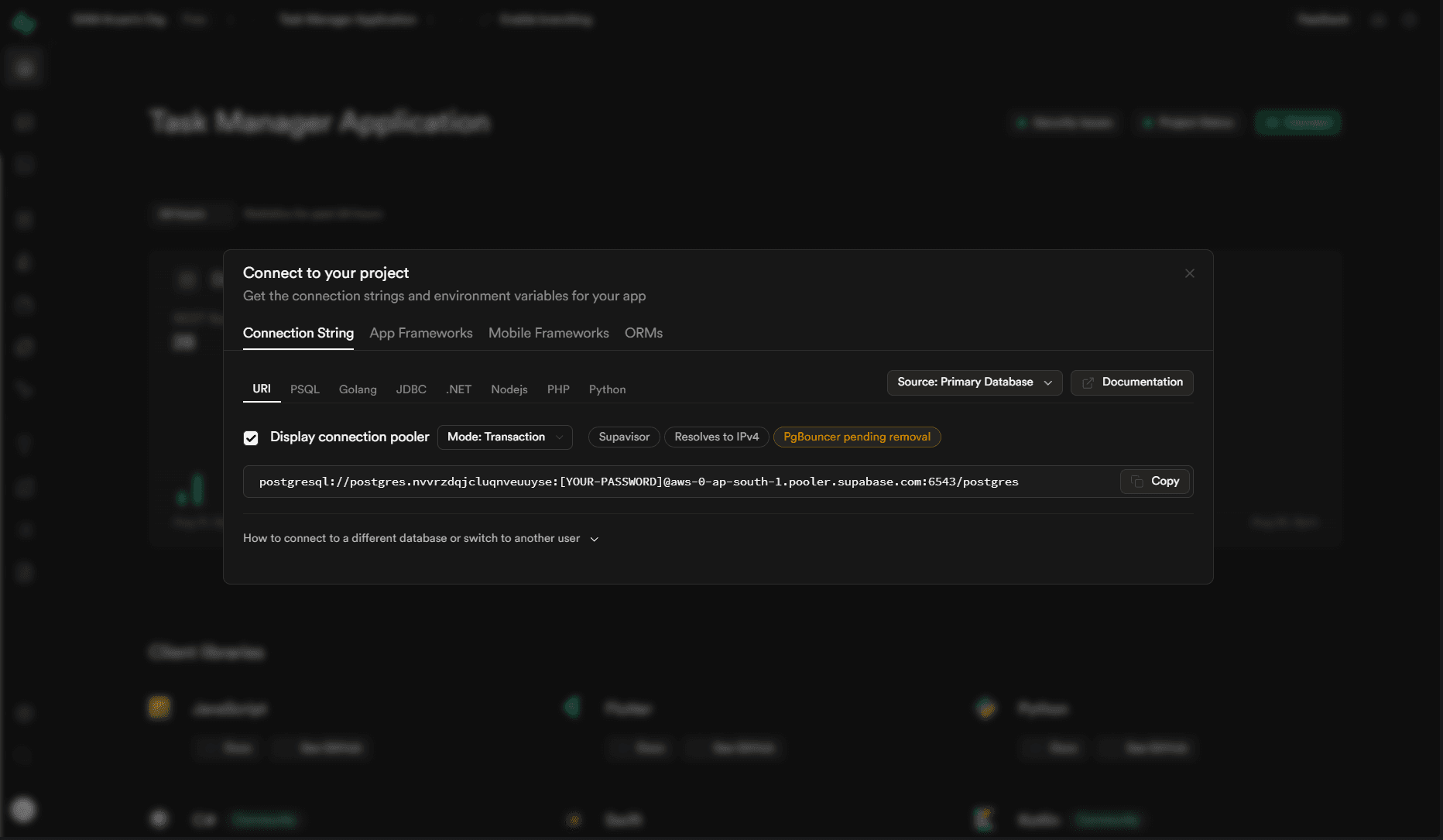Uncheck Display connection pooler checkbox
Viewport: 1443px width, 840px height.
pos(251,438)
